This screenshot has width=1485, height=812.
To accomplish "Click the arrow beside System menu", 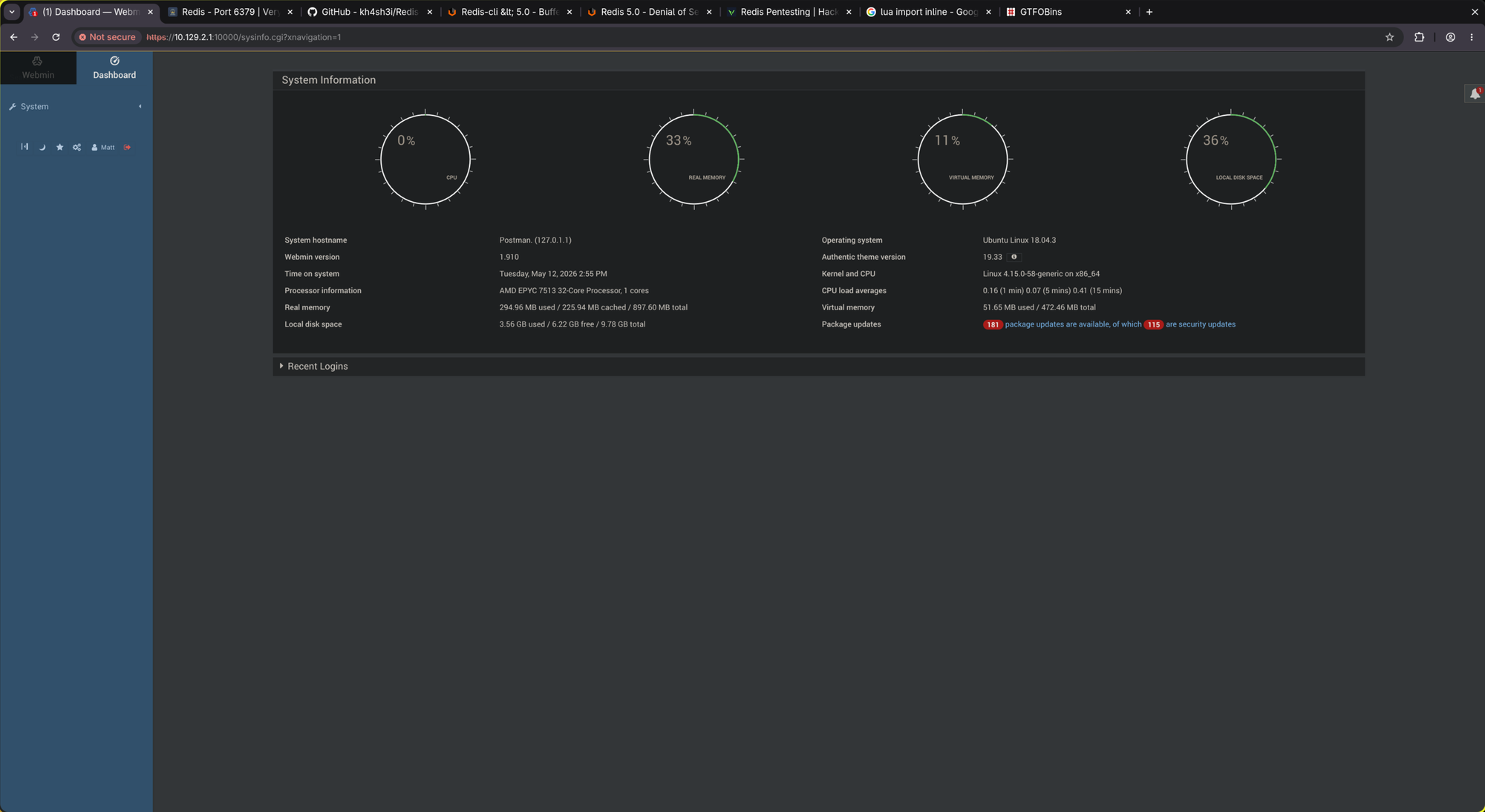I will (x=140, y=107).
